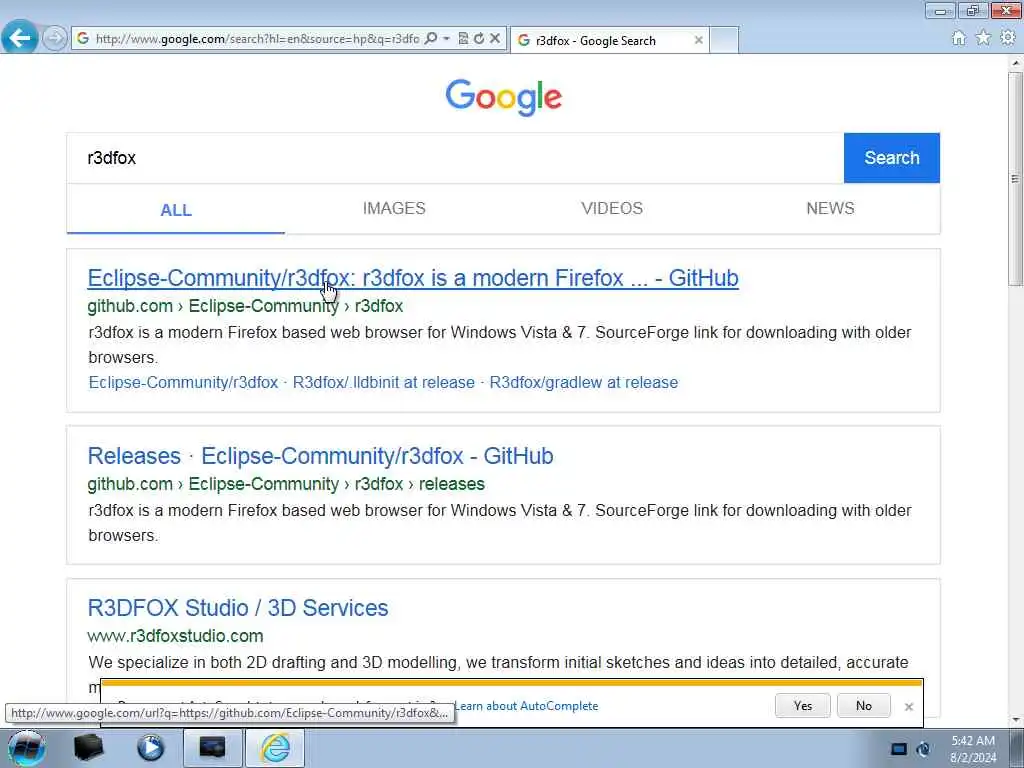Open Favorites star icon

pos(983,38)
